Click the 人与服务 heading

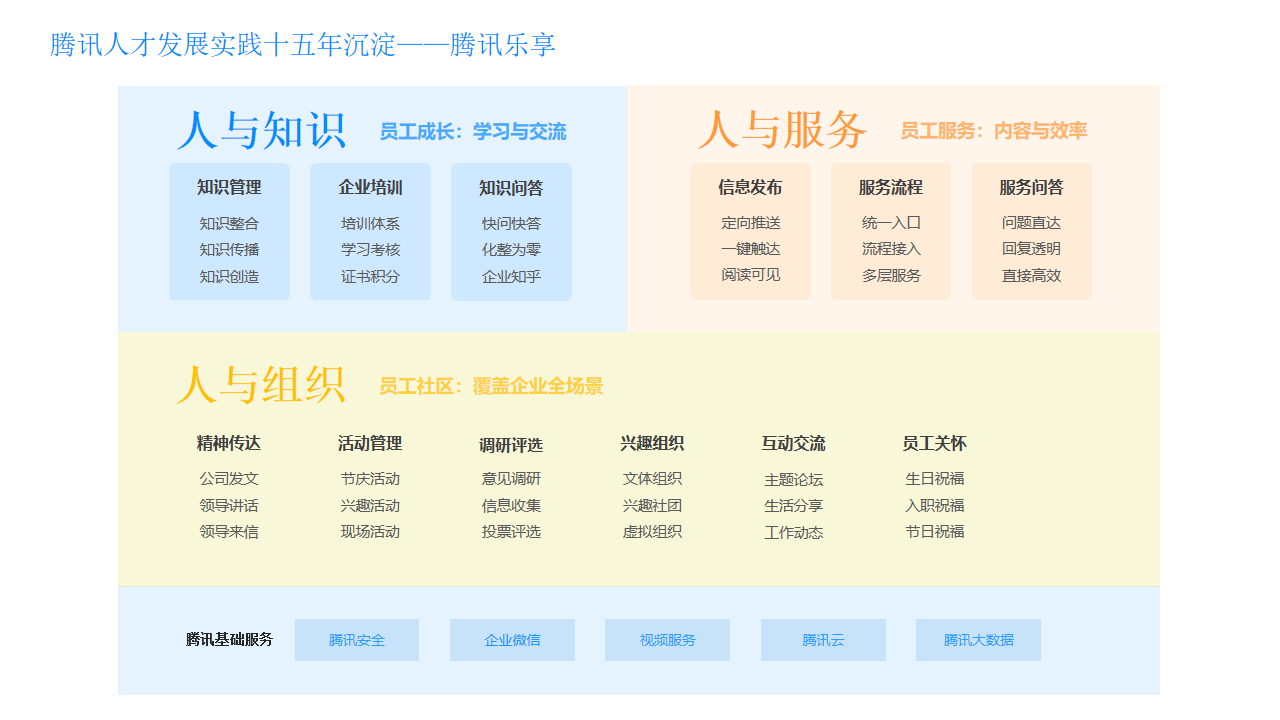[782, 130]
